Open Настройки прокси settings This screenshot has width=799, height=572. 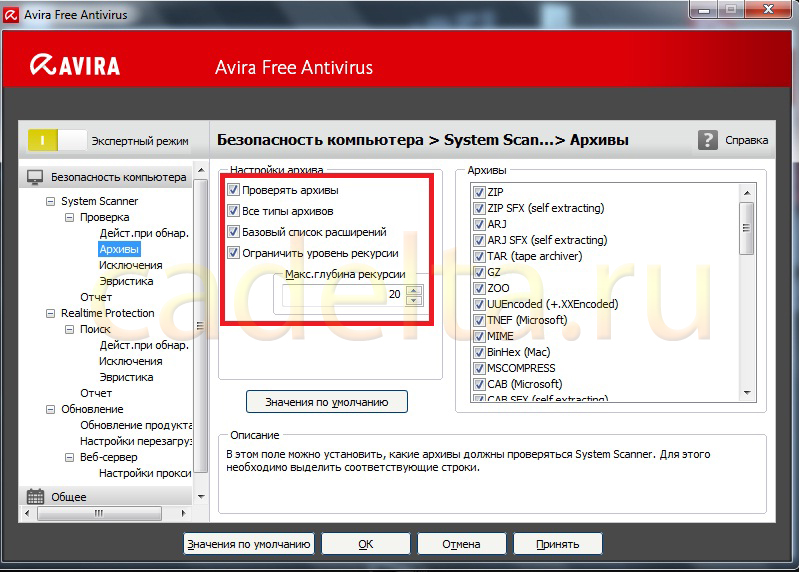(145, 473)
